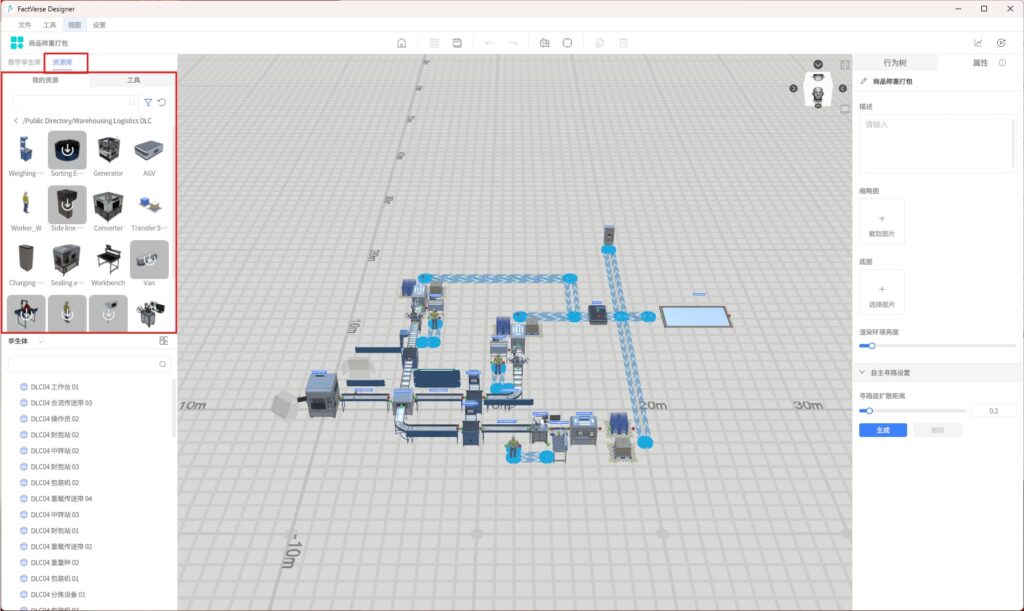Click the Home icon in the top toolbar
Screen dimensions: 1024x611
[401, 43]
